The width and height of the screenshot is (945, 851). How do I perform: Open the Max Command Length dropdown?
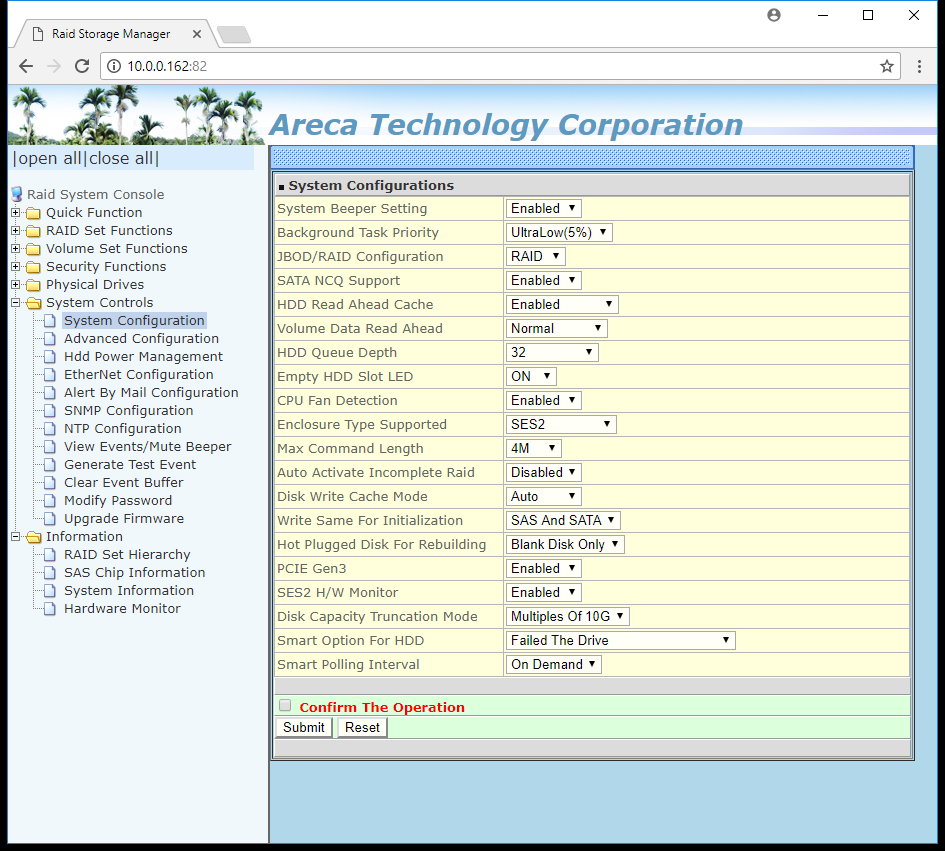point(534,448)
